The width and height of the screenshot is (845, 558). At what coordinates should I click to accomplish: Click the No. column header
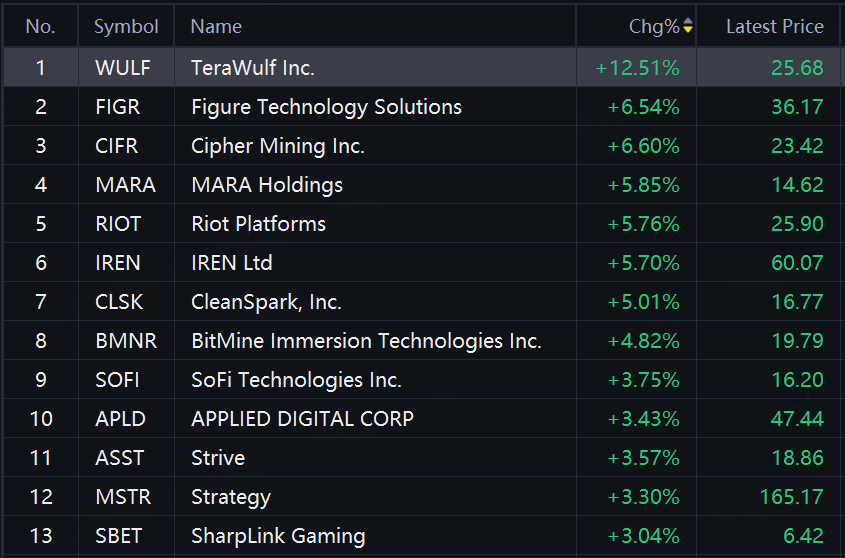tap(40, 26)
